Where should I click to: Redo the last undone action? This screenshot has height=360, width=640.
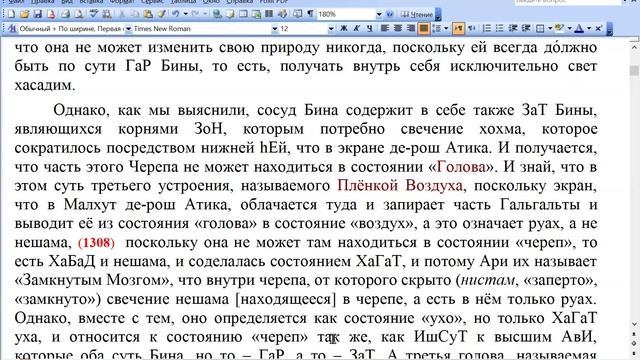[x=195, y=14]
